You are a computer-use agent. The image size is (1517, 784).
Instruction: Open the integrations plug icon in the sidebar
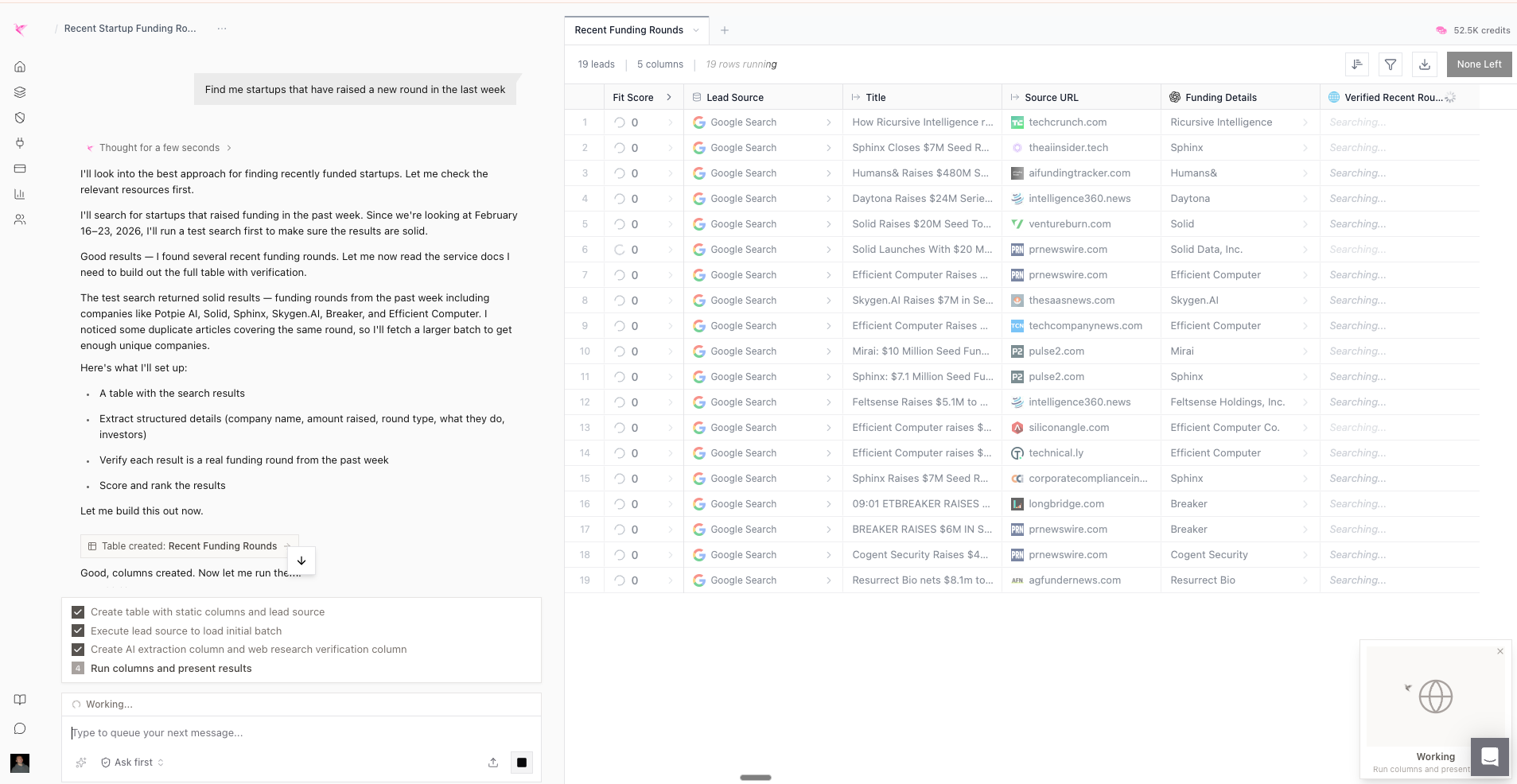(19, 144)
